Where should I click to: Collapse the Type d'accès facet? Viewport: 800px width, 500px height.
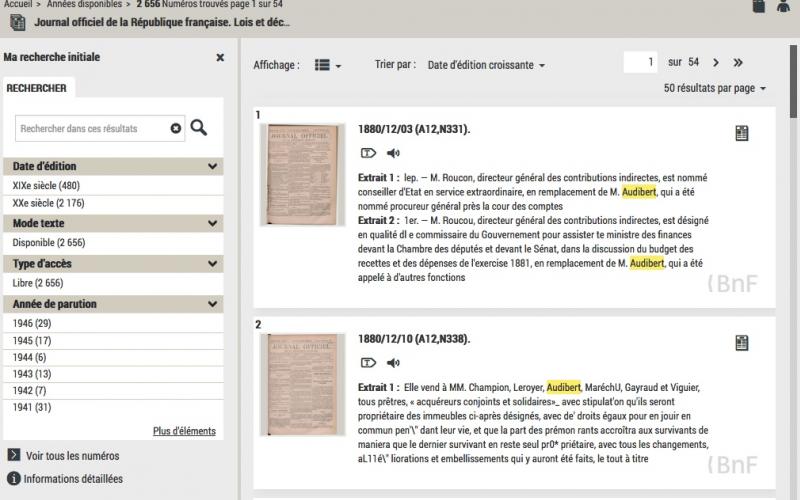[x=212, y=264]
